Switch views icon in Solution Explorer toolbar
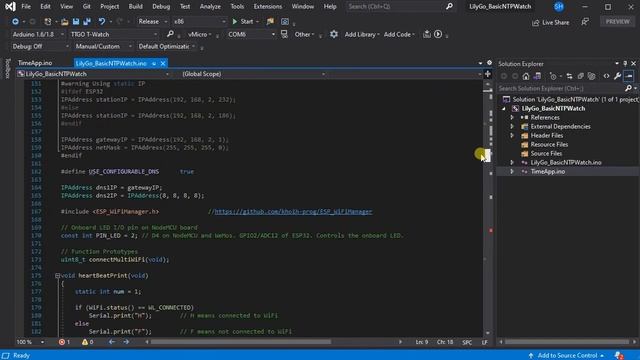640x360 pixels. point(537,76)
